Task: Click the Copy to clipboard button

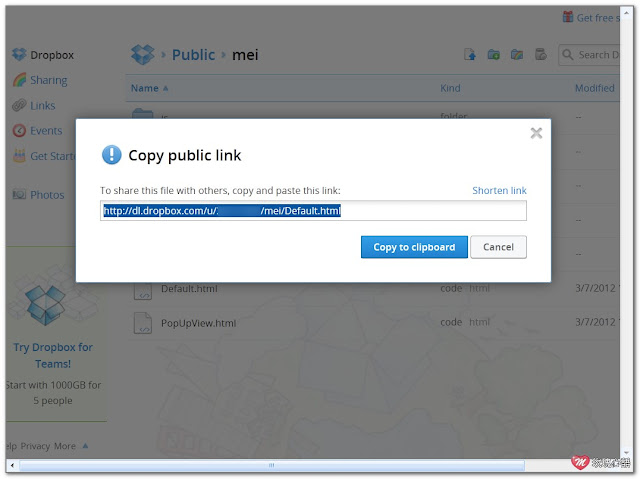Action: tap(414, 247)
